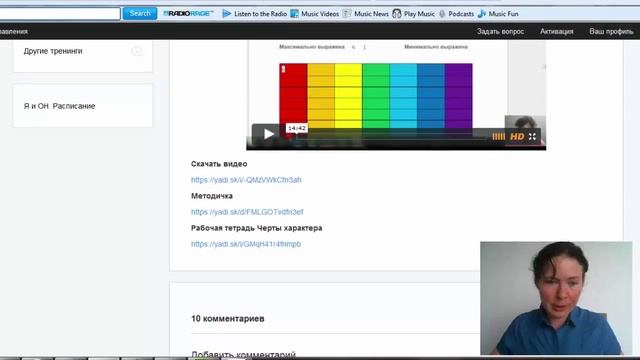This screenshot has height=360, width=640.
Task: Expand the Другие тренинги section arrow
Action: pyautogui.click(x=137, y=51)
